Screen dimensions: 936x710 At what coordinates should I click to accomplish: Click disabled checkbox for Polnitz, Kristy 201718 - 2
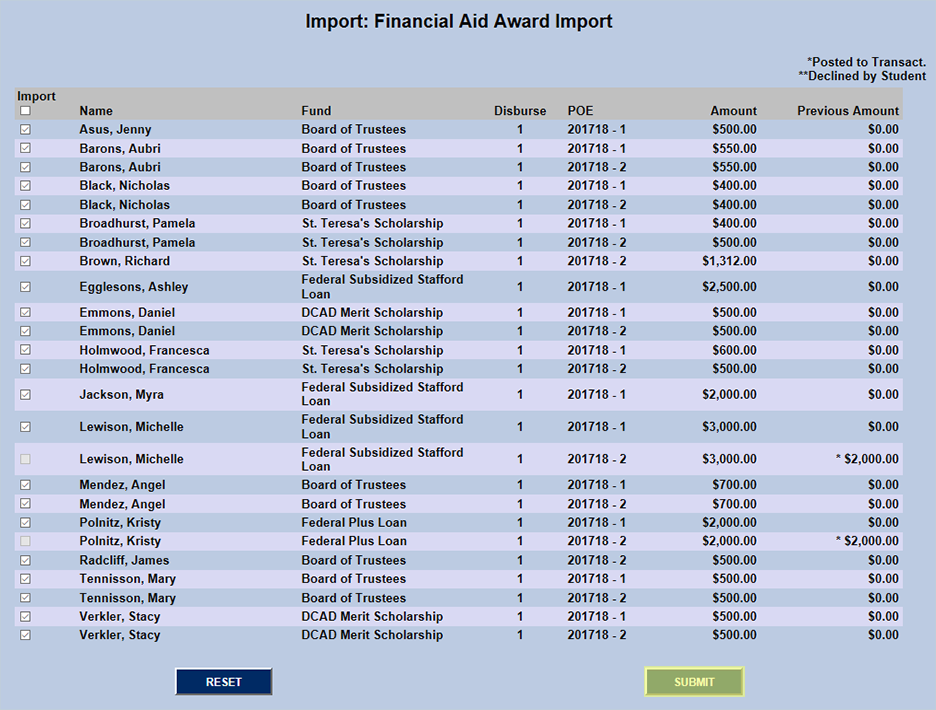(x=26, y=541)
